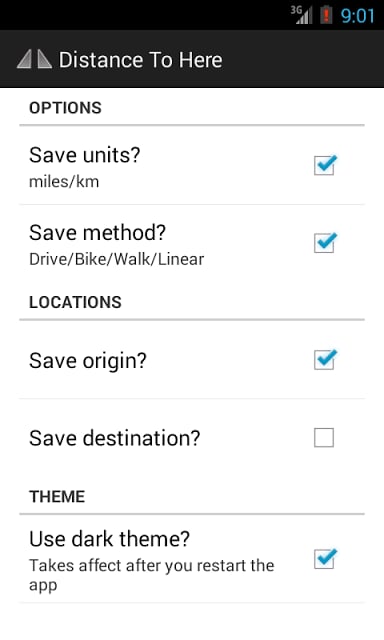Image resolution: width=384 pixels, height=640 pixels.
Task: Tap the 3G signal strength icon
Action: 301,15
